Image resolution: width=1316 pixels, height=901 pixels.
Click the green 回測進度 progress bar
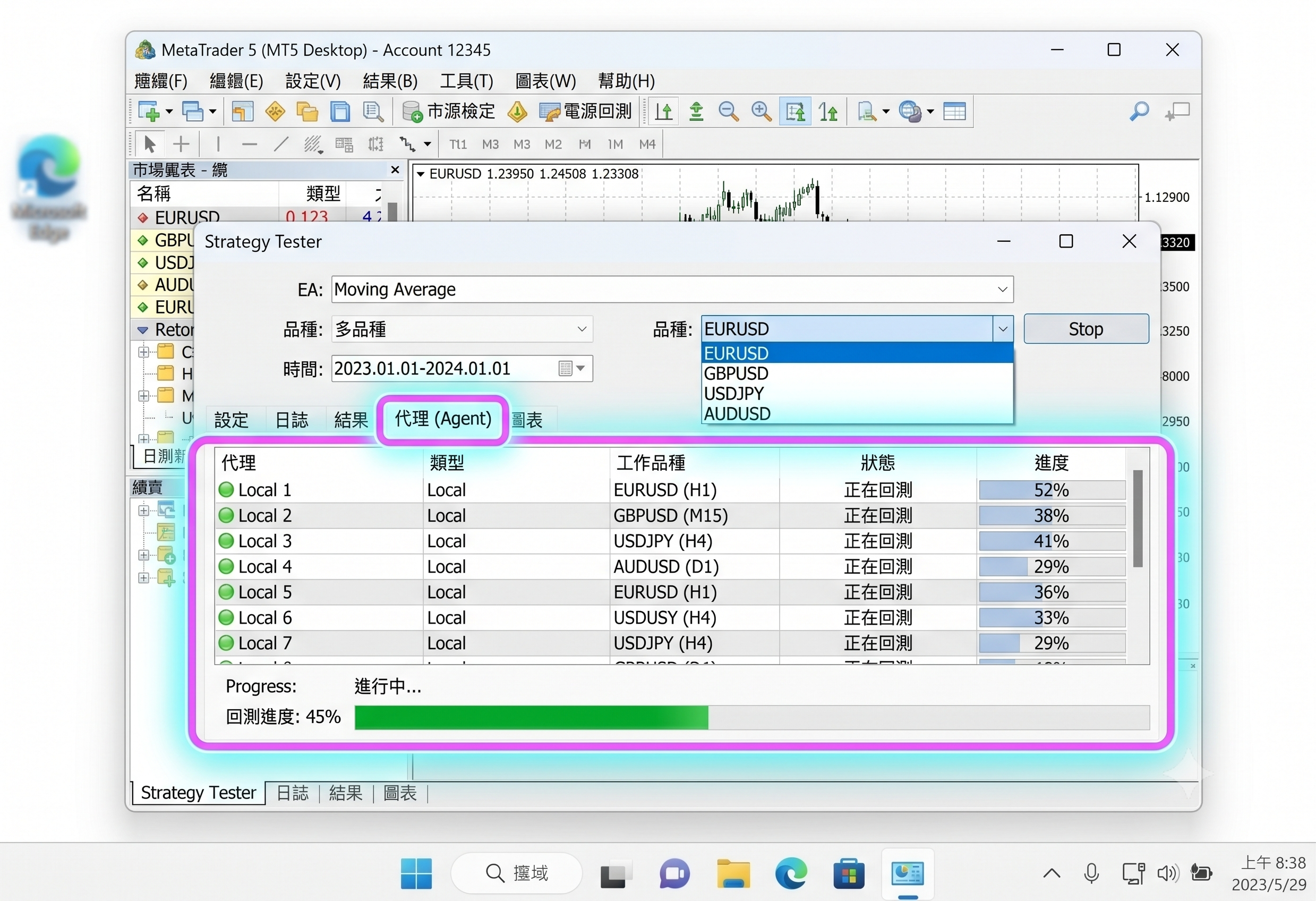531,717
